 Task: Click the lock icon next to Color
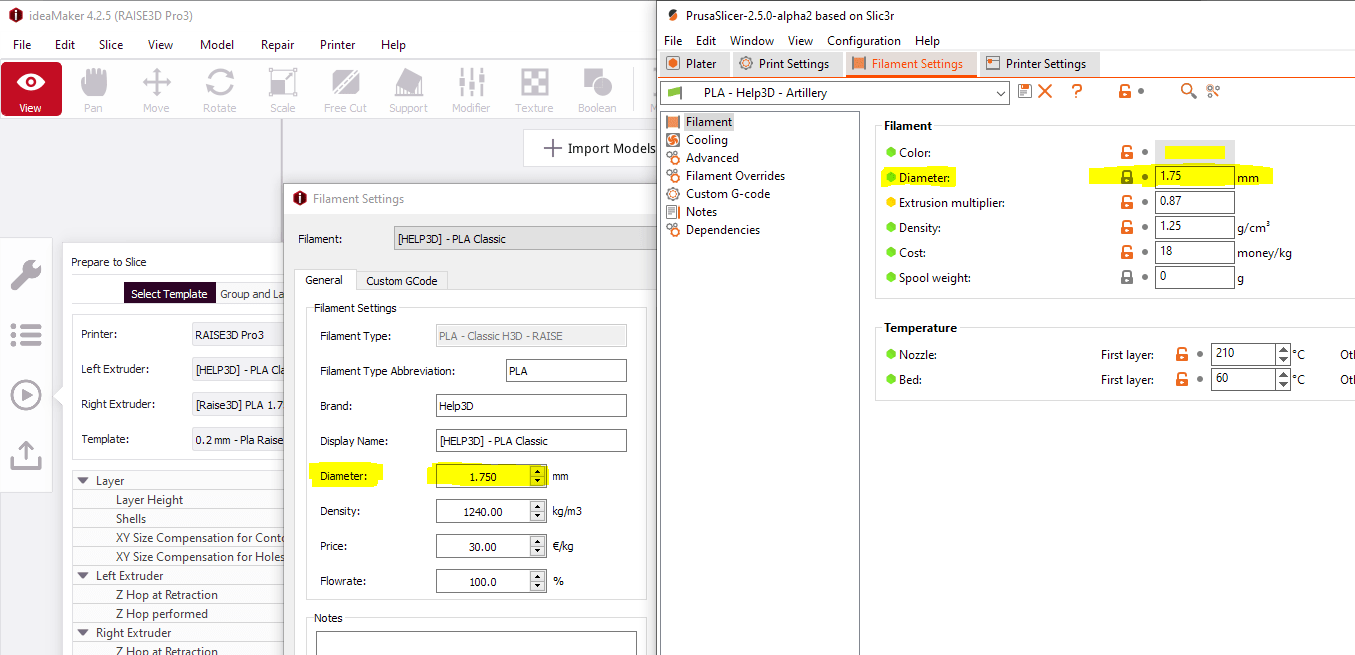pos(1127,152)
